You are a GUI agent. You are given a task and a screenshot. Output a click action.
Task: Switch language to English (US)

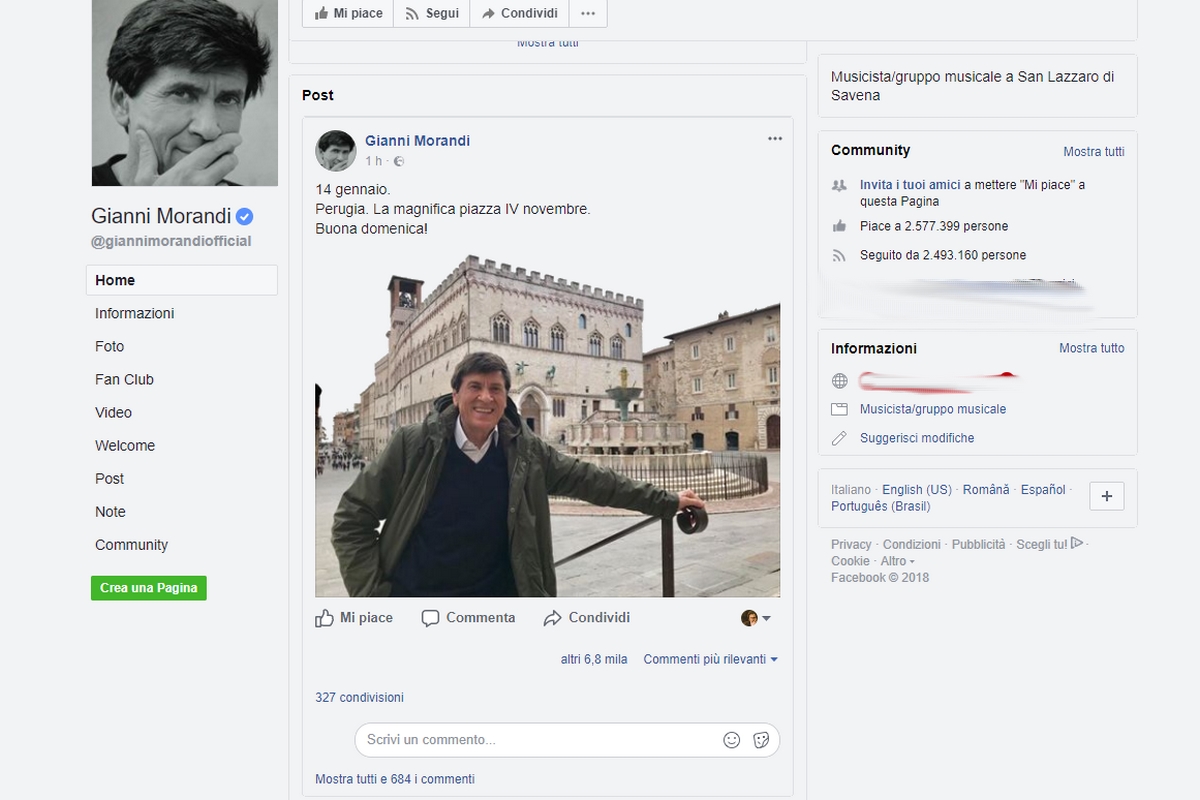tap(917, 490)
